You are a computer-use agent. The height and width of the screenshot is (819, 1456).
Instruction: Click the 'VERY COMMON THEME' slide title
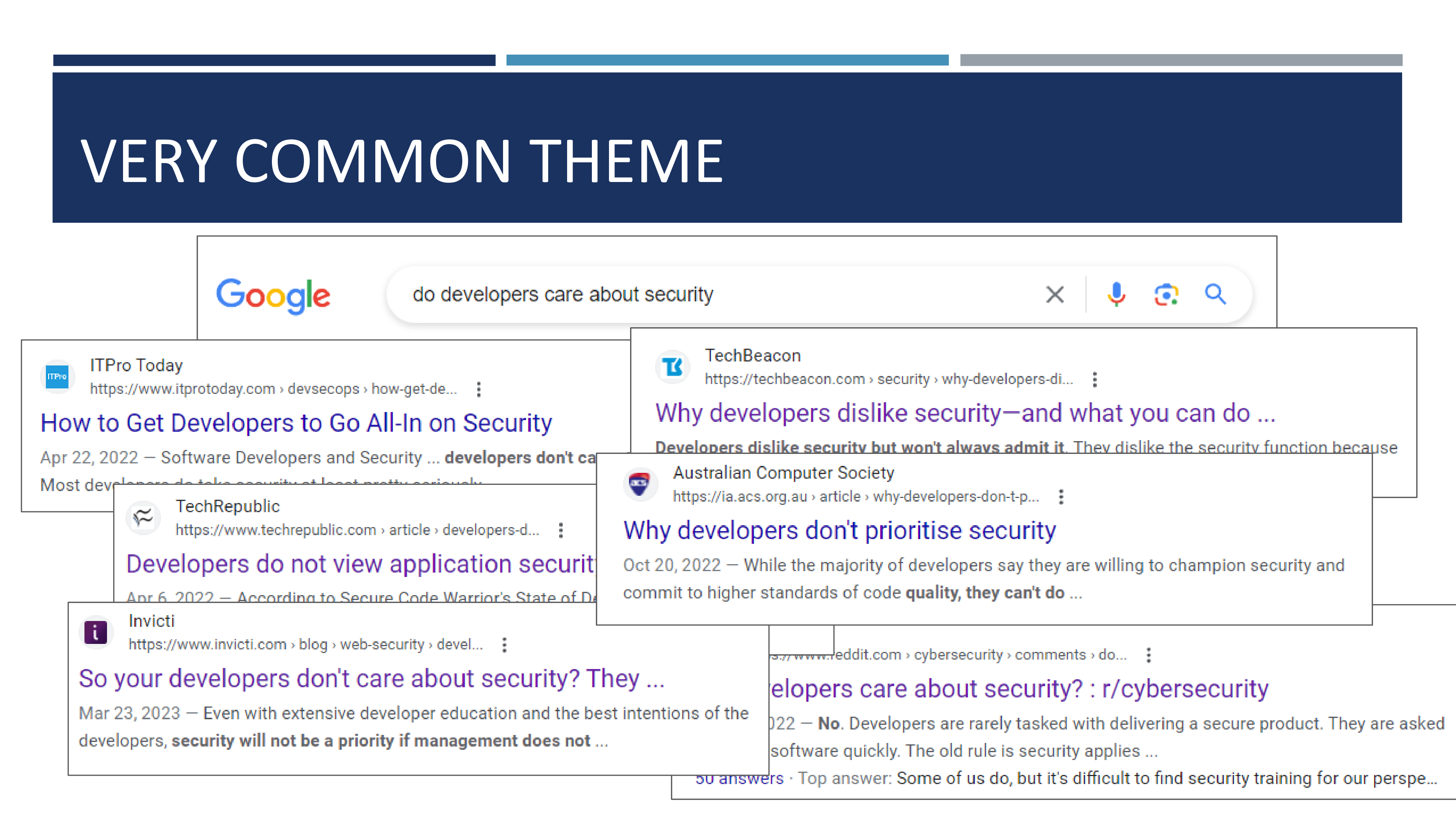[x=402, y=161]
